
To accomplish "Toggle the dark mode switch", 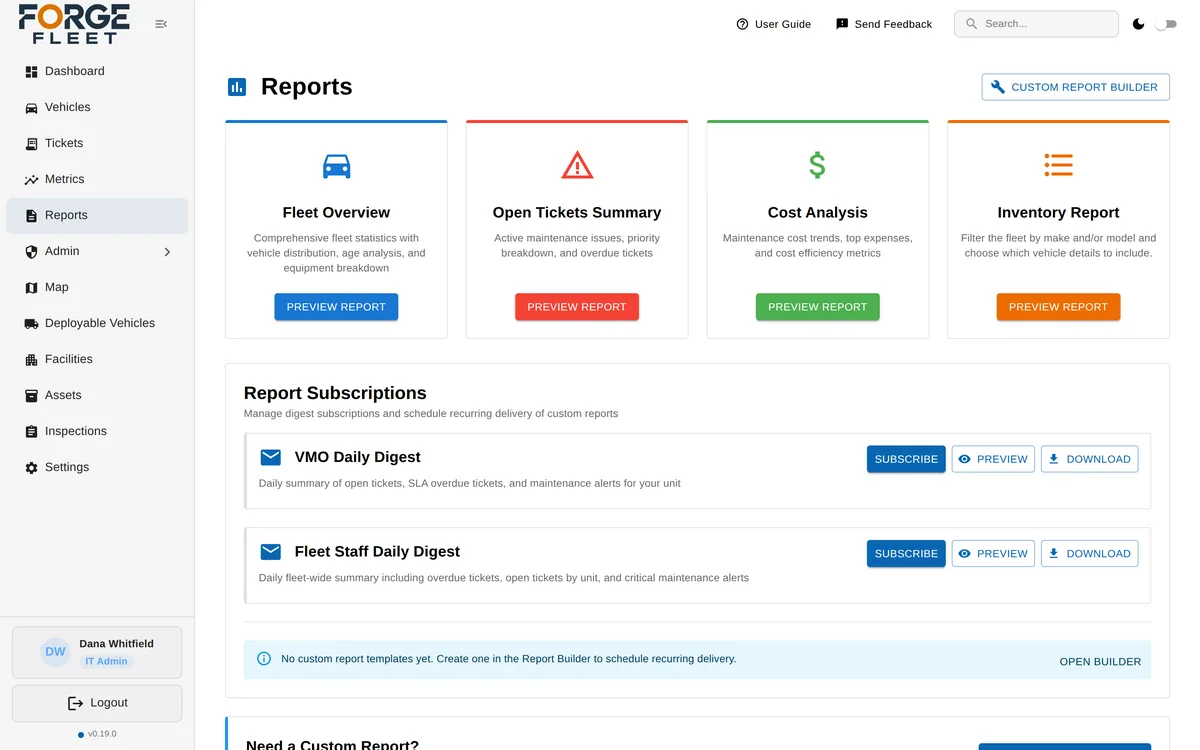I will coord(1166,24).
